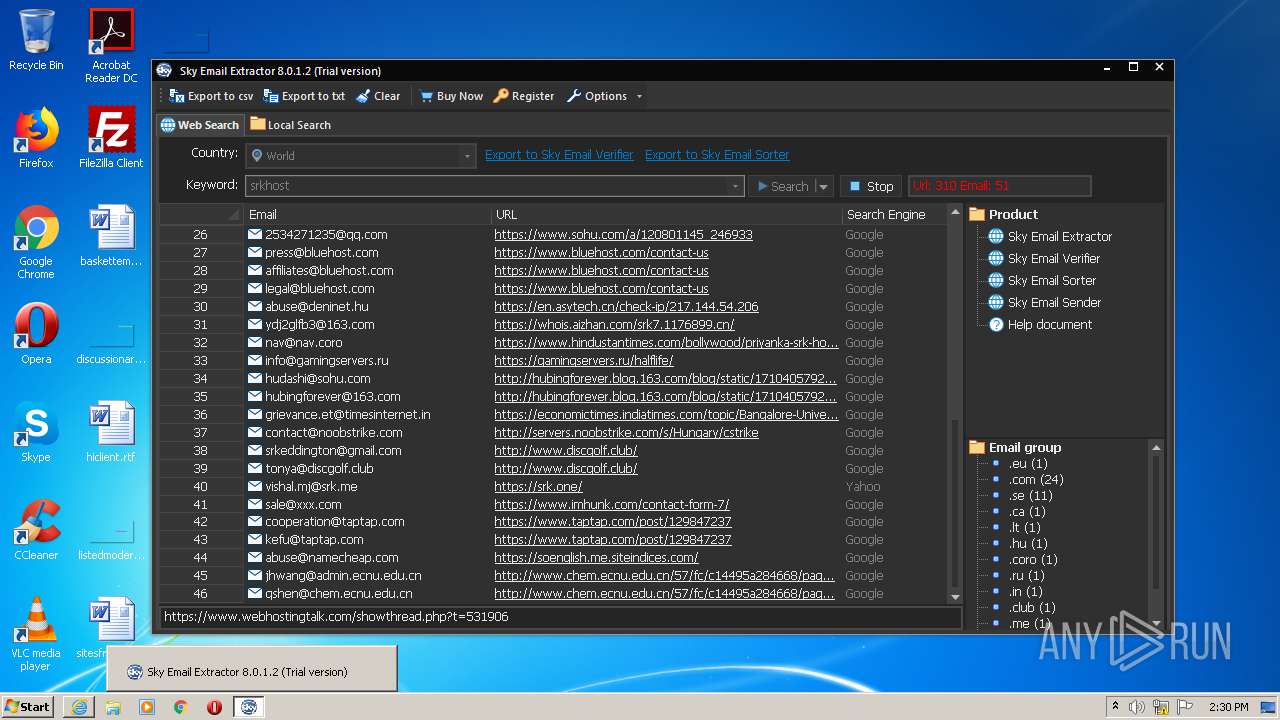Screen dimensions: 1280x720
Task: Launch Firefox from the desktop
Action: 36,138
